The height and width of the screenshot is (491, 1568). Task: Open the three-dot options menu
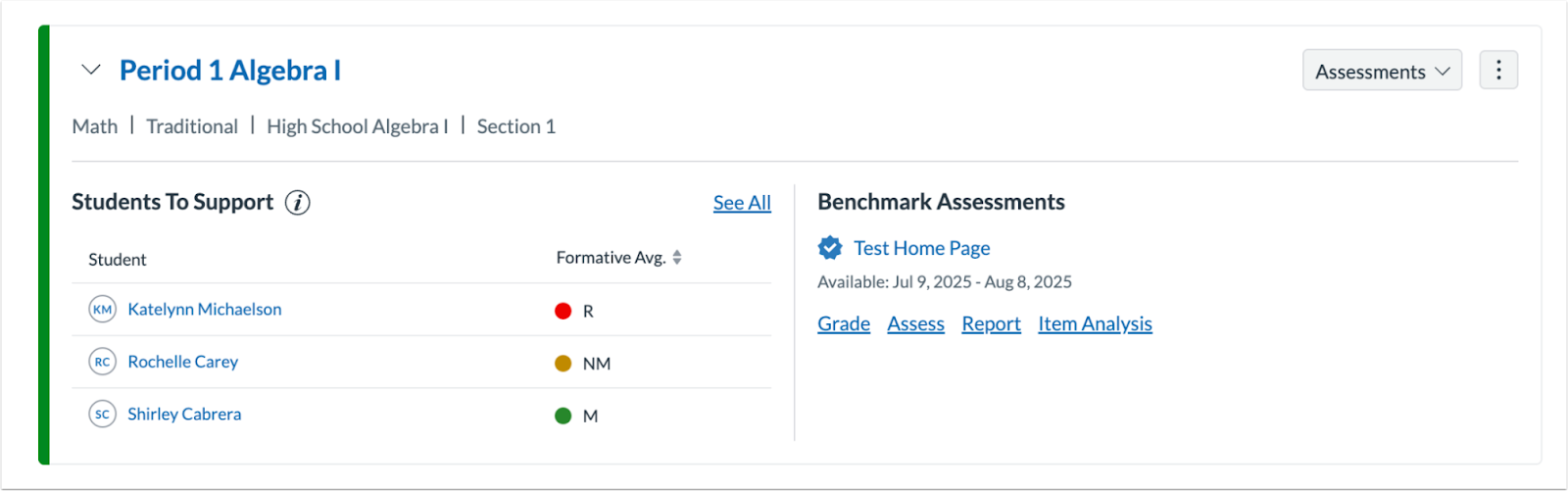[x=1497, y=71]
